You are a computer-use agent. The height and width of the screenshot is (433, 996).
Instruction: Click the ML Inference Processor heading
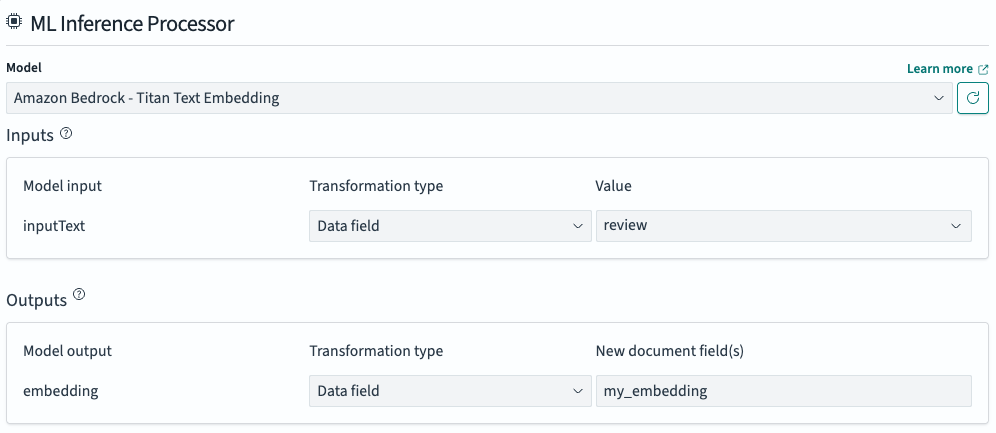click(x=132, y=23)
